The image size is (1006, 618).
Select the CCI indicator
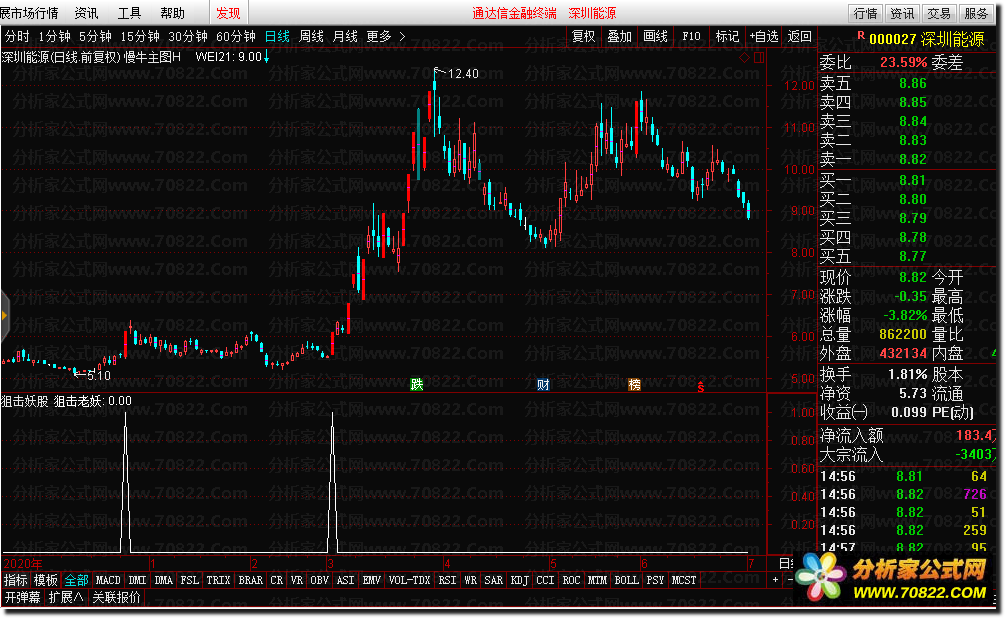tap(545, 580)
